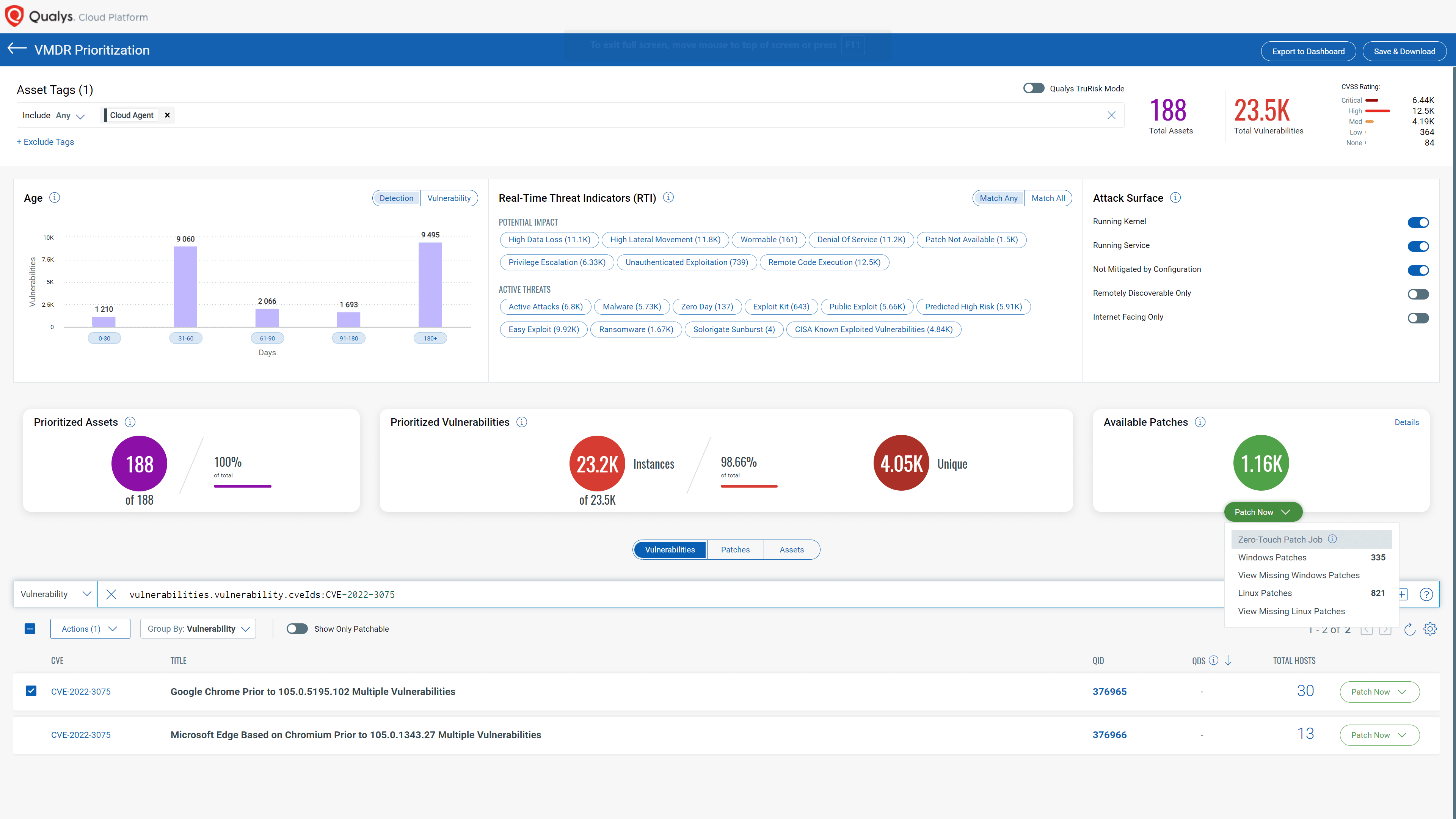Image resolution: width=1456 pixels, height=819 pixels.
Task: Select Age by Vulnerability
Action: (449, 198)
